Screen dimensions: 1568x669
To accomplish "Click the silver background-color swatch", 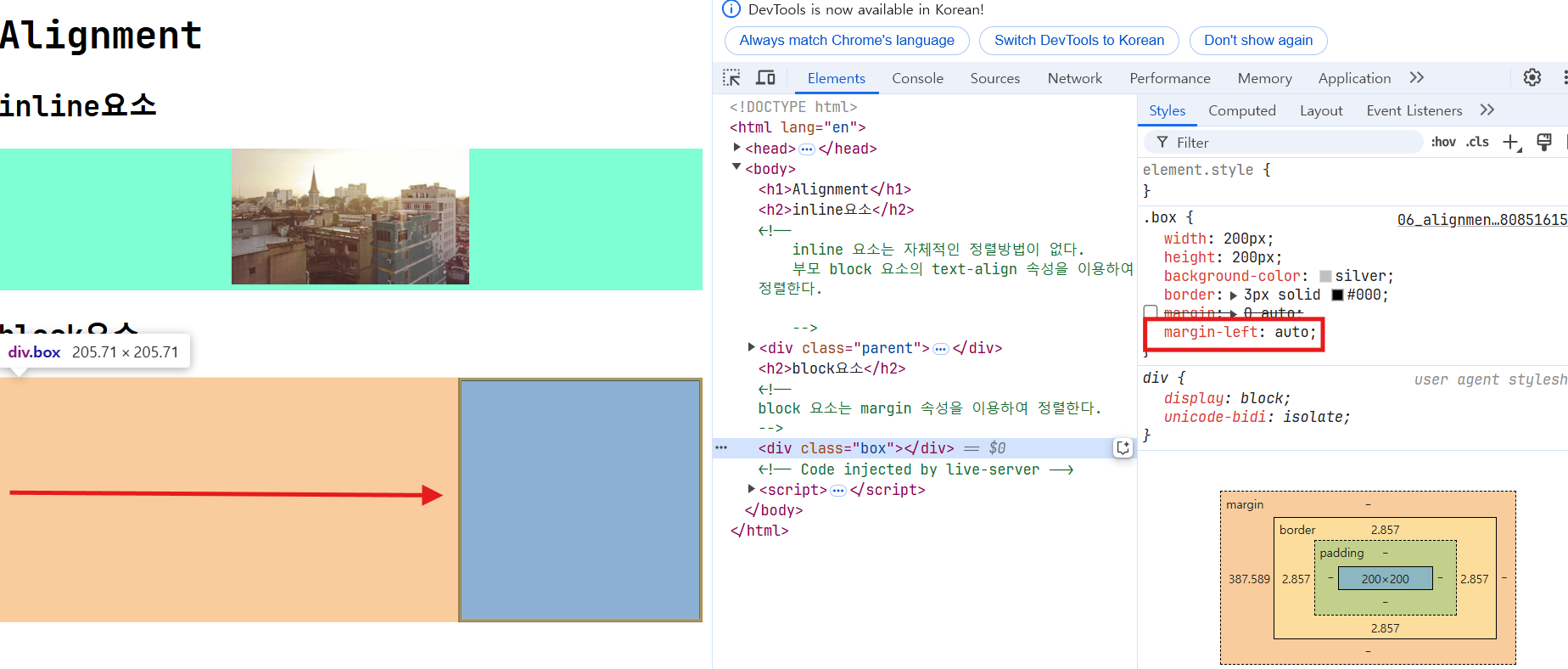I will click(1325, 277).
